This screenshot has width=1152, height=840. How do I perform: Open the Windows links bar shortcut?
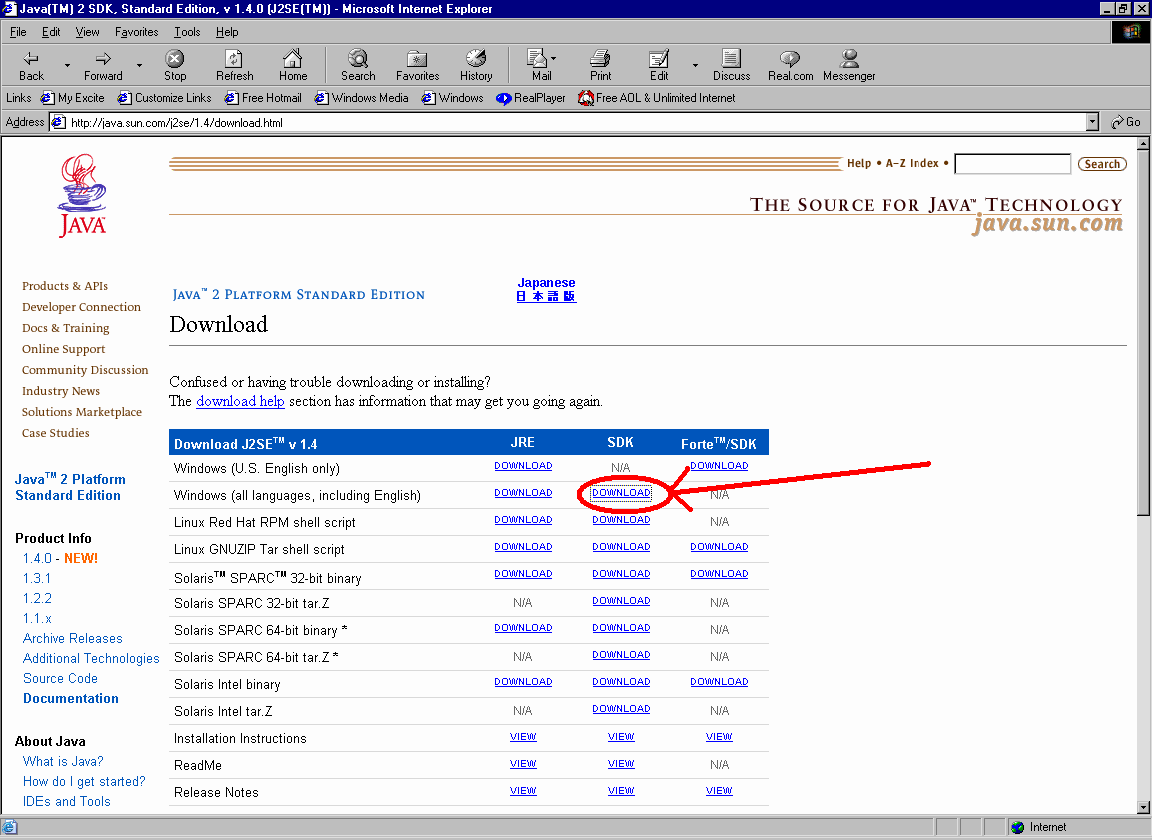click(x=453, y=98)
